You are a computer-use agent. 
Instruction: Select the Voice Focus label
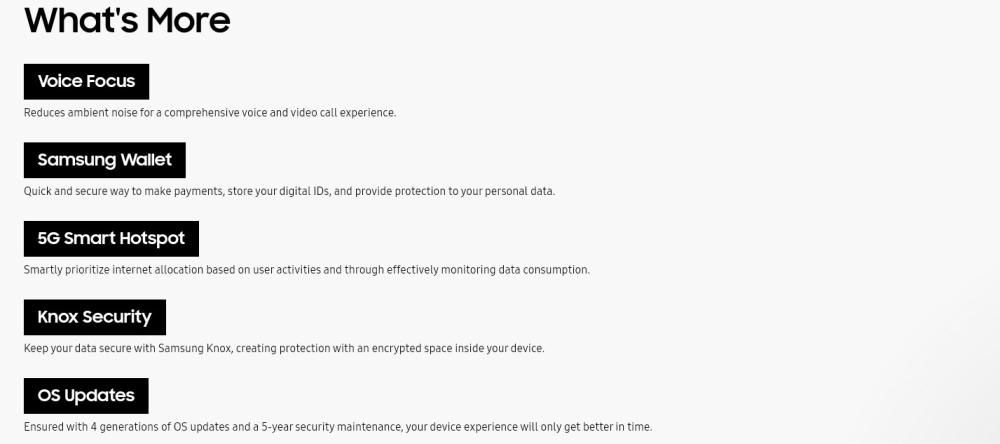pos(86,81)
